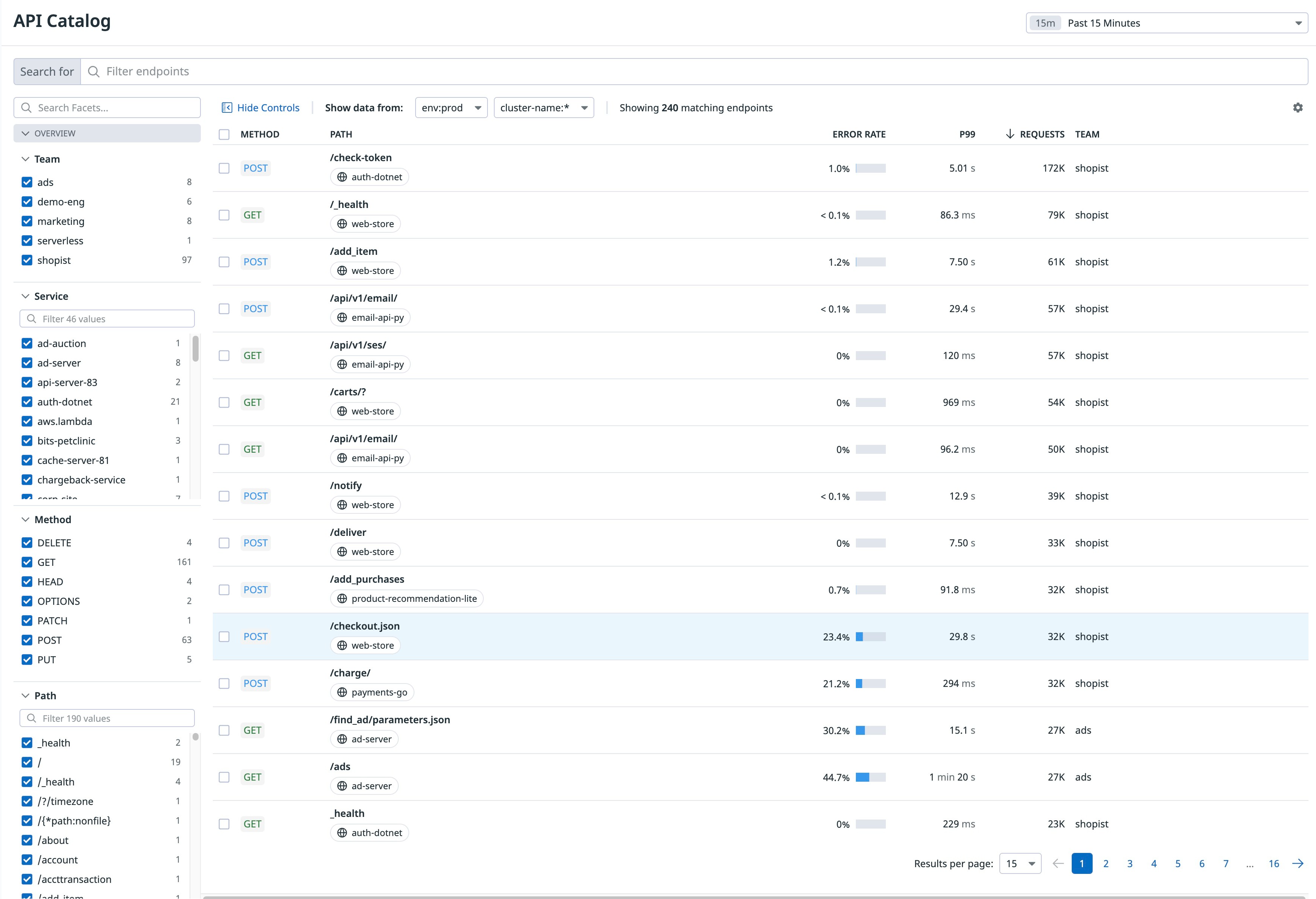Click the next page arrow

tap(1298, 863)
